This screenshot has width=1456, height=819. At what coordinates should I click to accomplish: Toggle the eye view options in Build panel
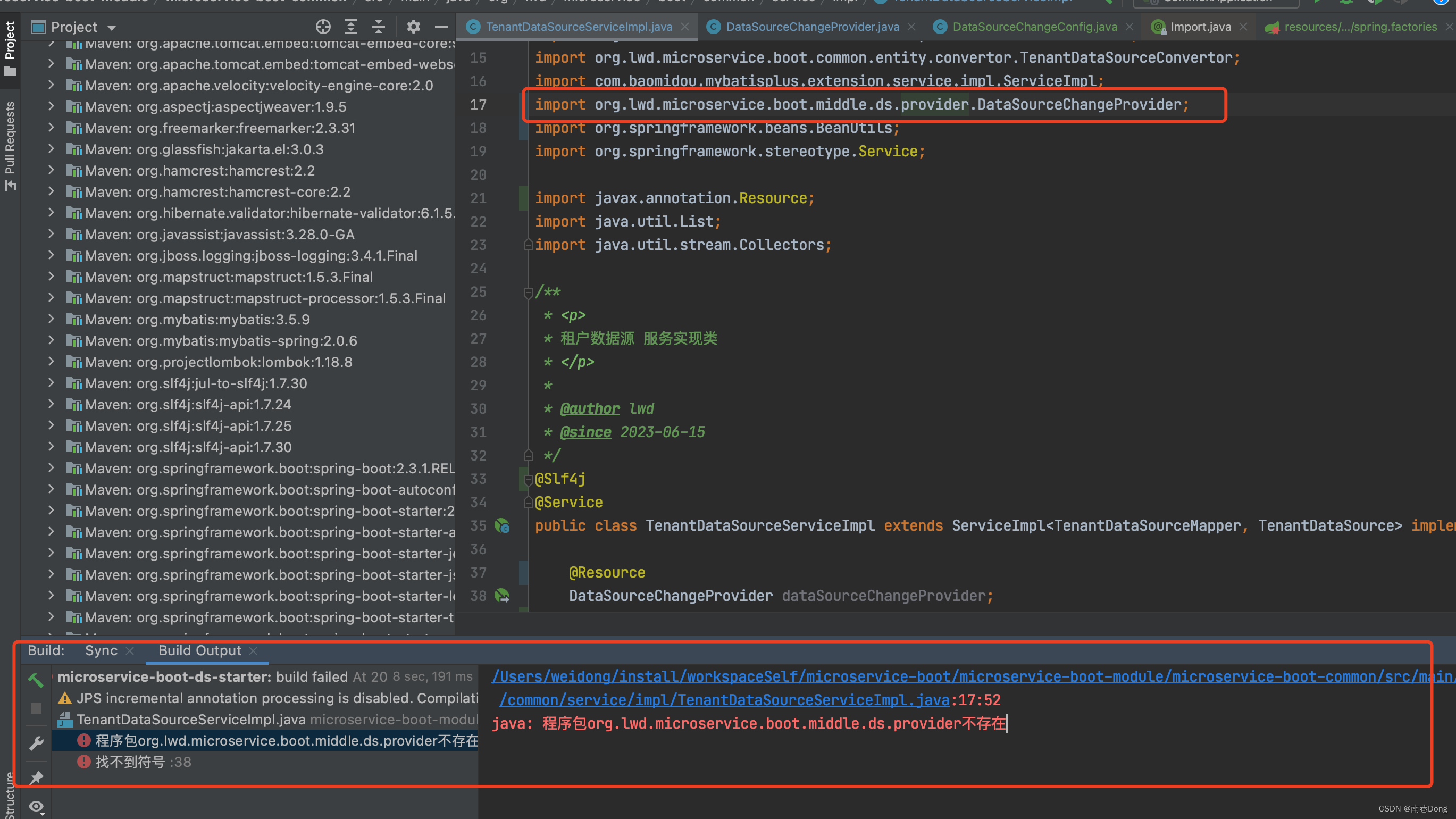pyautogui.click(x=36, y=807)
